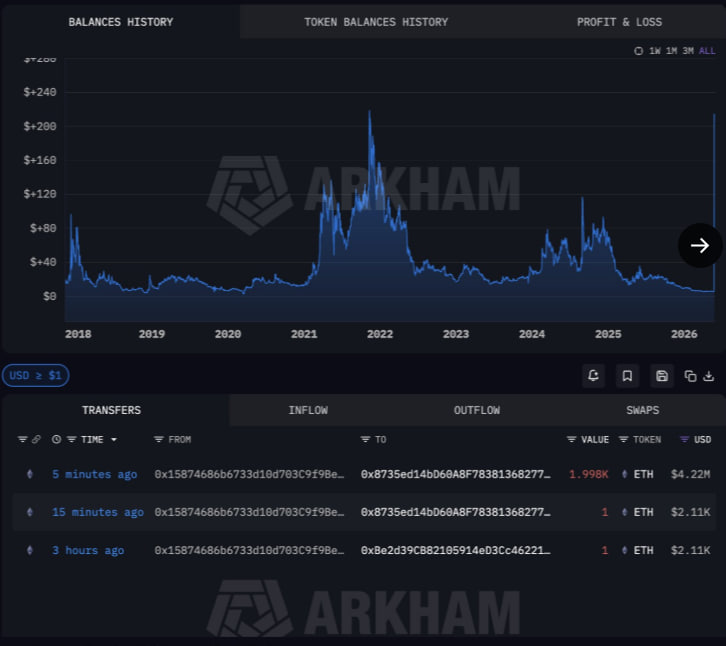Image resolution: width=726 pixels, height=646 pixels.
Task: Switch to the Inflow tab
Action: coord(308,410)
